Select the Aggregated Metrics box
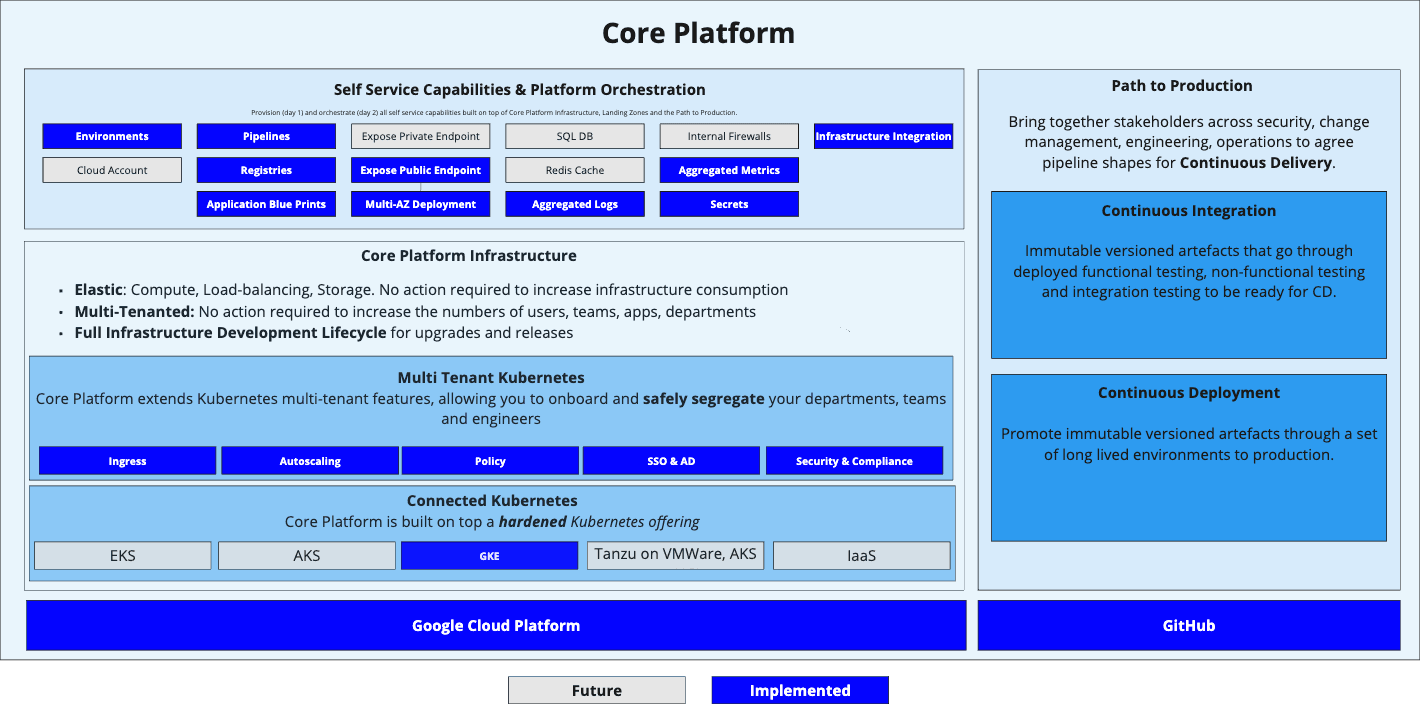Viewport: 1420px width, 704px height. coord(729,170)
